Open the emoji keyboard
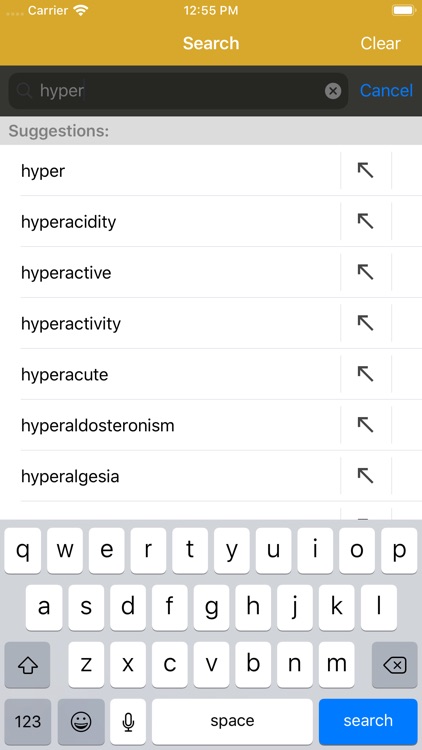Image resolution: width=422 pixels, height=750 pixels. pyautogui.click(x=81, y=721)
